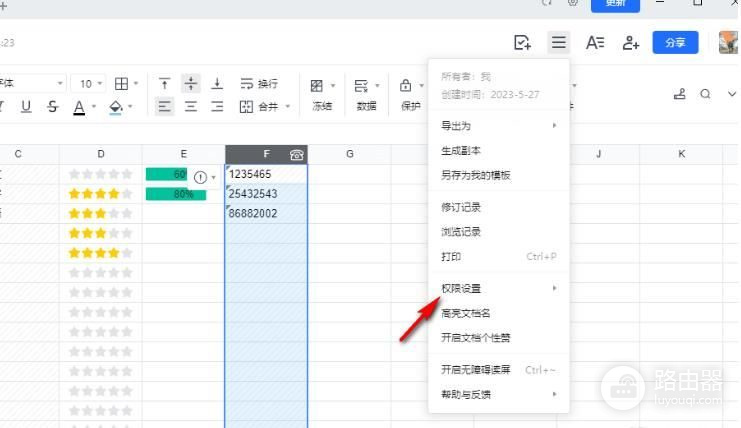Viewport: 741px width, 428px height.
Task: Toggle wrap text 换行
Action: tap(259, 84)
